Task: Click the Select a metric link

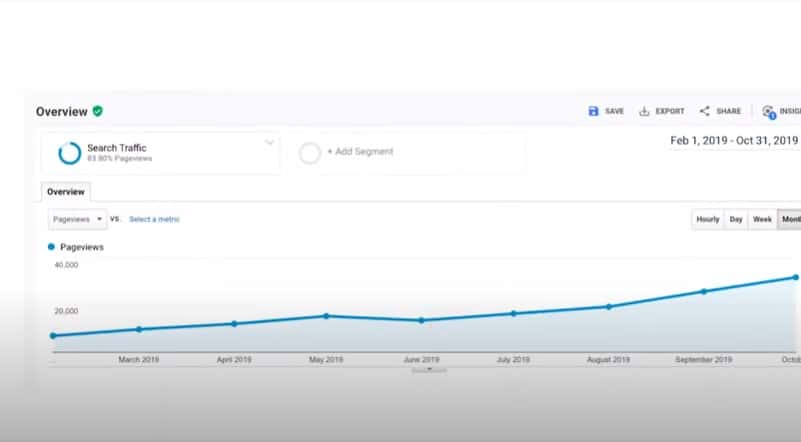Action: 154,219
